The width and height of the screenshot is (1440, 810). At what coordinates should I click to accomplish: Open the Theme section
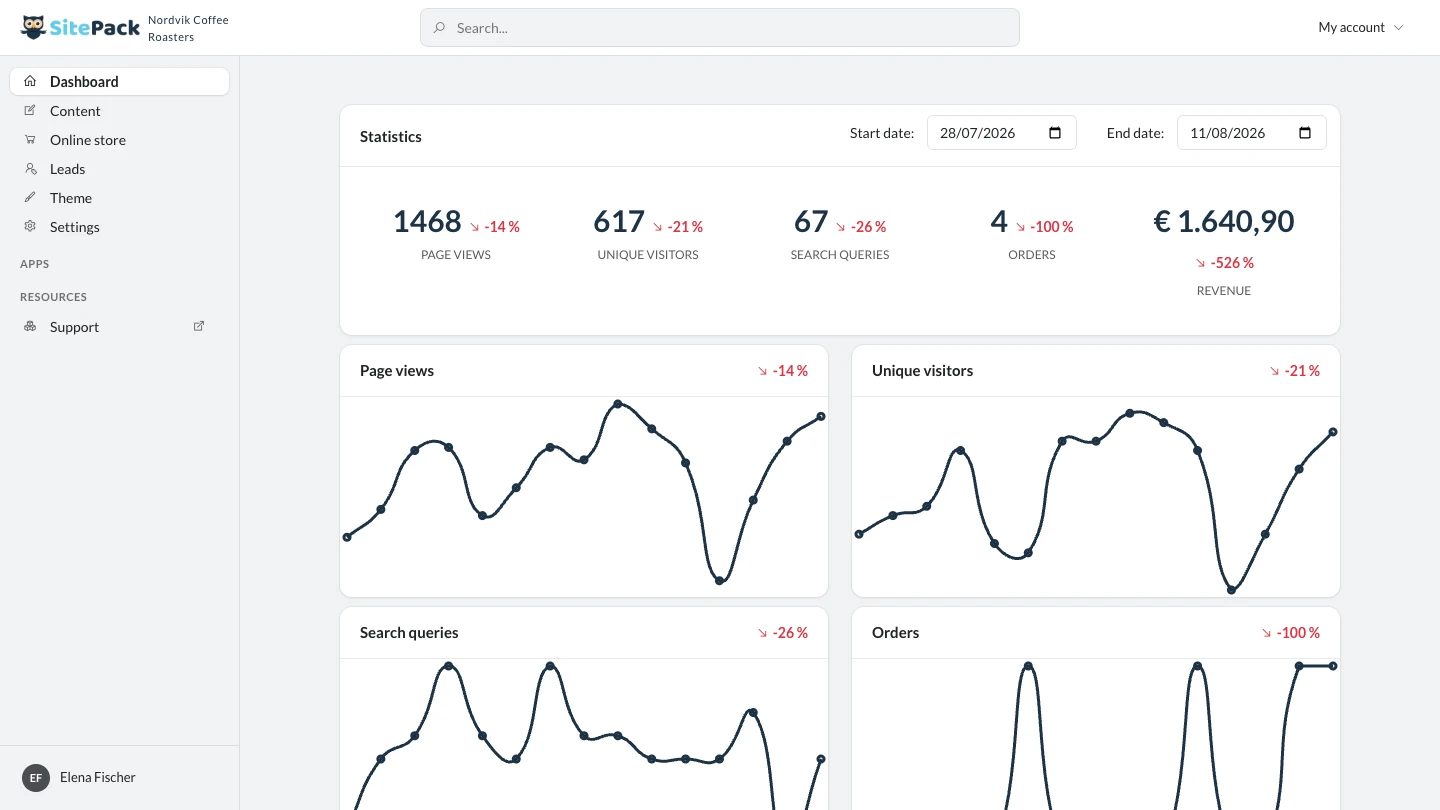pyautogui.click(x=119, y=197)
